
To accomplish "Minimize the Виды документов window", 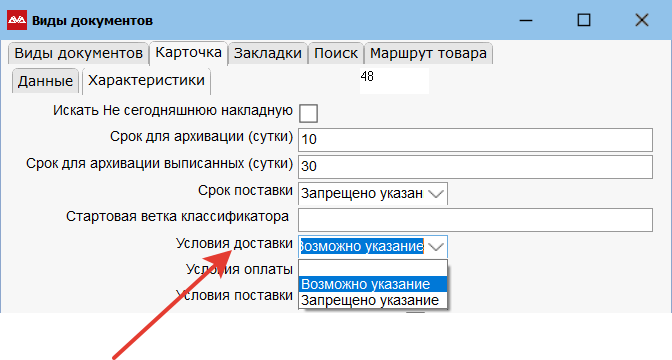I will point(526,20).
